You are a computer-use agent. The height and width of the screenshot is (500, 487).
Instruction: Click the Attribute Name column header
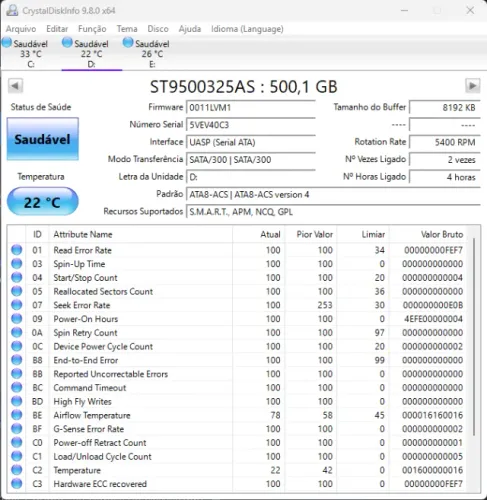pyautogui.click(x=141, y=234)
